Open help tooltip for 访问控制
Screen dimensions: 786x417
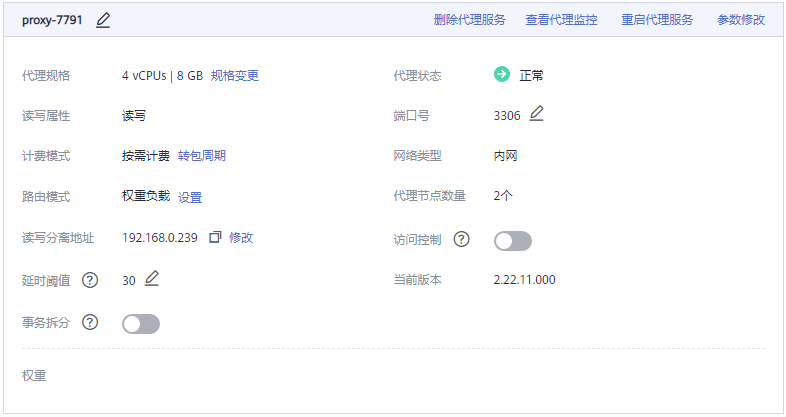[x=461, y=239]
